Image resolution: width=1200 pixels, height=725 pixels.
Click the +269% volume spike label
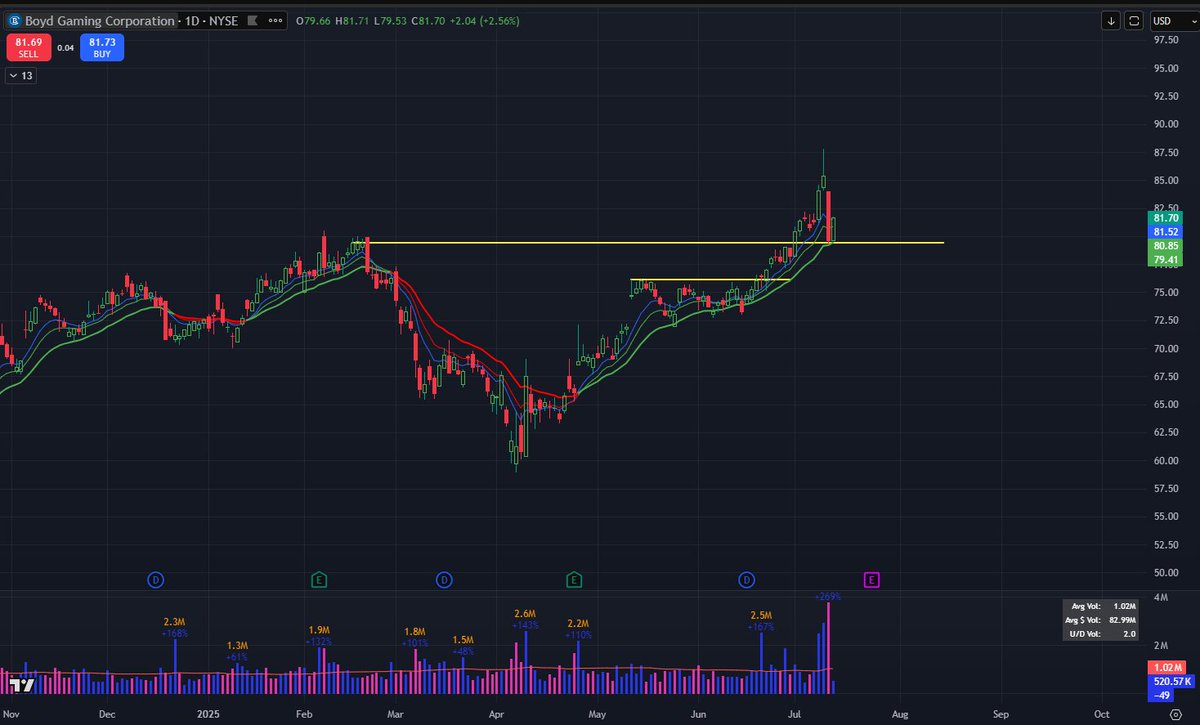coord(828,596)
